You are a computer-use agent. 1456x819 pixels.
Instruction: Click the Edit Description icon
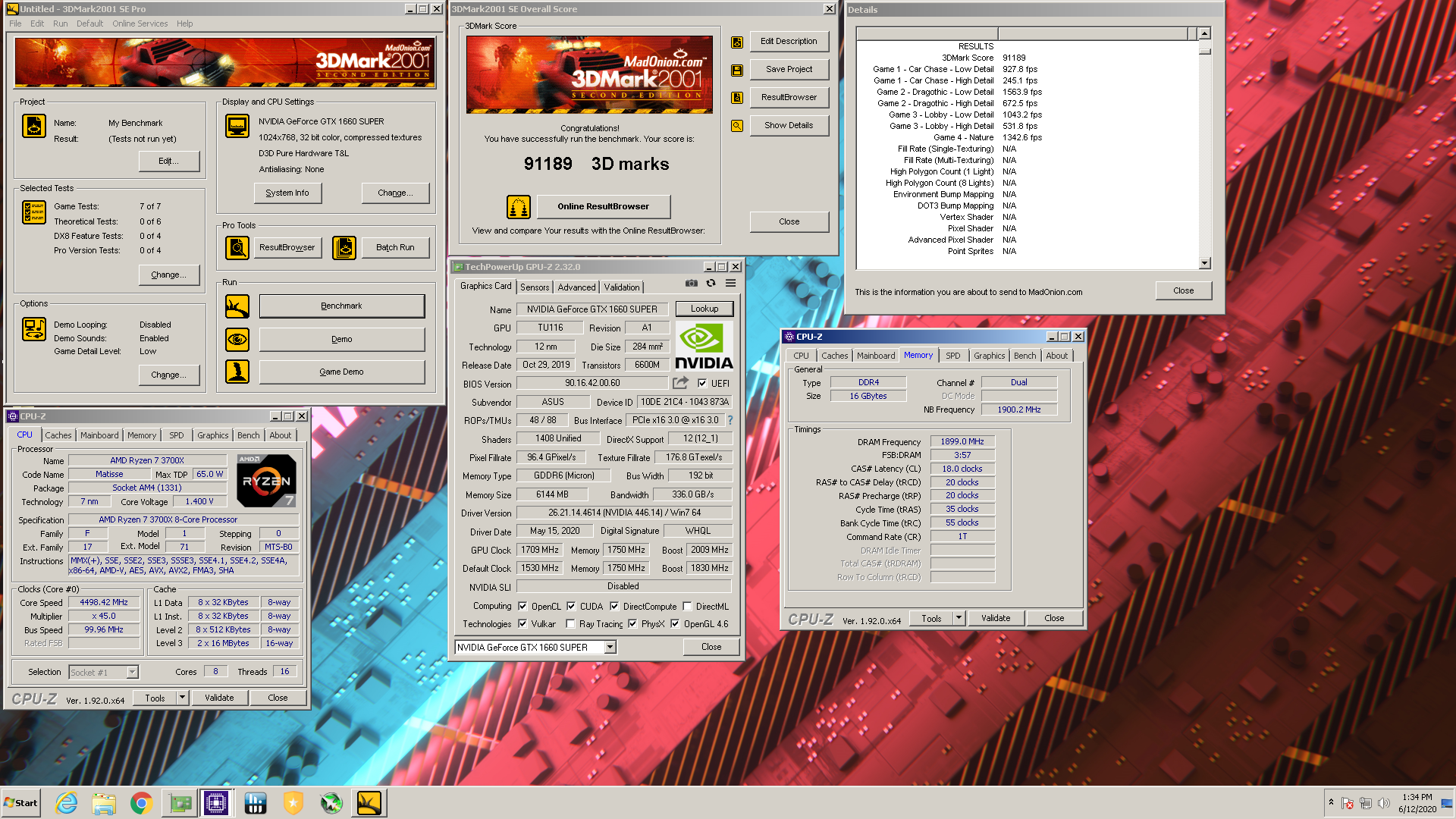coord(737,42)
